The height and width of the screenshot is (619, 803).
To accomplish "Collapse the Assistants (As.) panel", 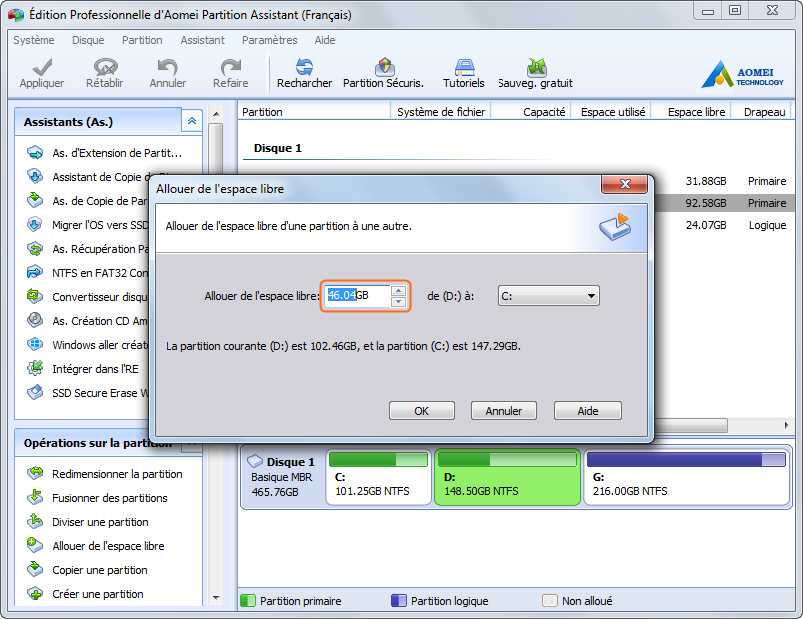I will point(192,121).
